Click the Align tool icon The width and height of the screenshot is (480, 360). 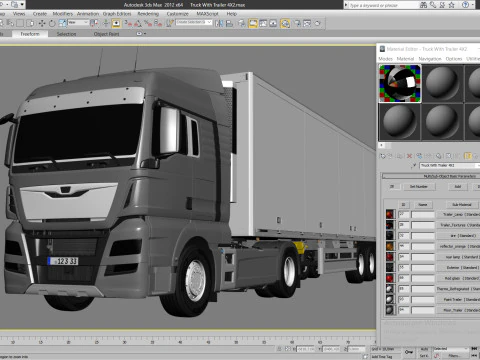pos(229,23)
